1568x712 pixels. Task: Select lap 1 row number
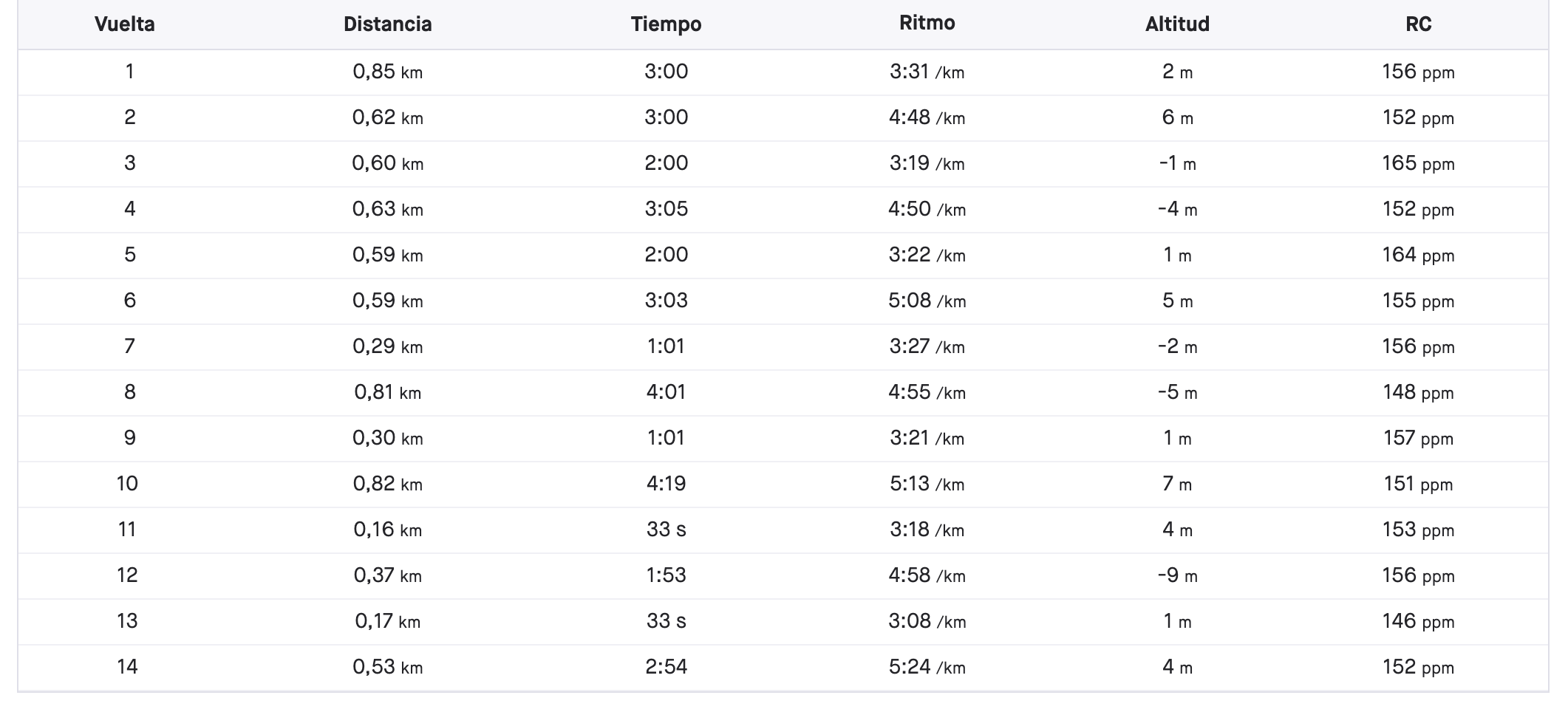tap(129, 72)
